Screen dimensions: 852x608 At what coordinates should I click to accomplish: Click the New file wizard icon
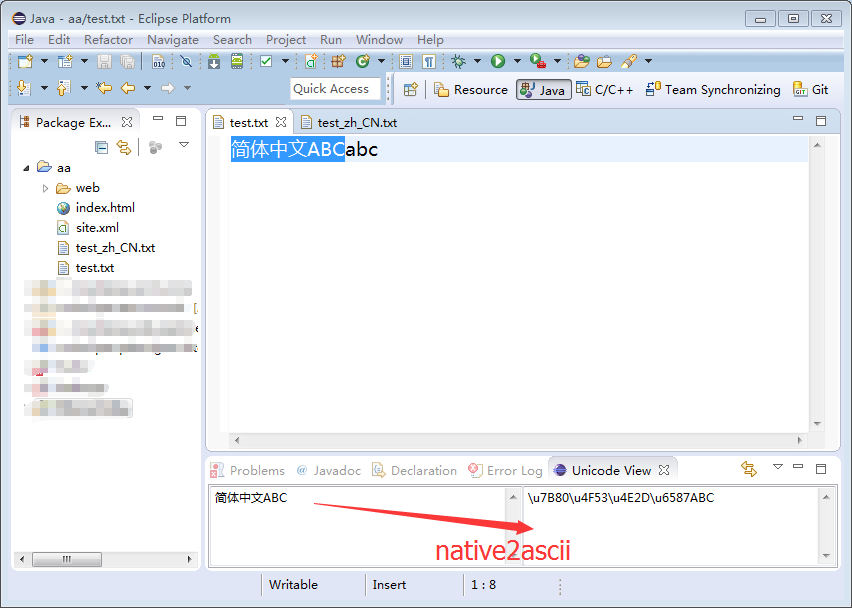(x=26, y=62)
